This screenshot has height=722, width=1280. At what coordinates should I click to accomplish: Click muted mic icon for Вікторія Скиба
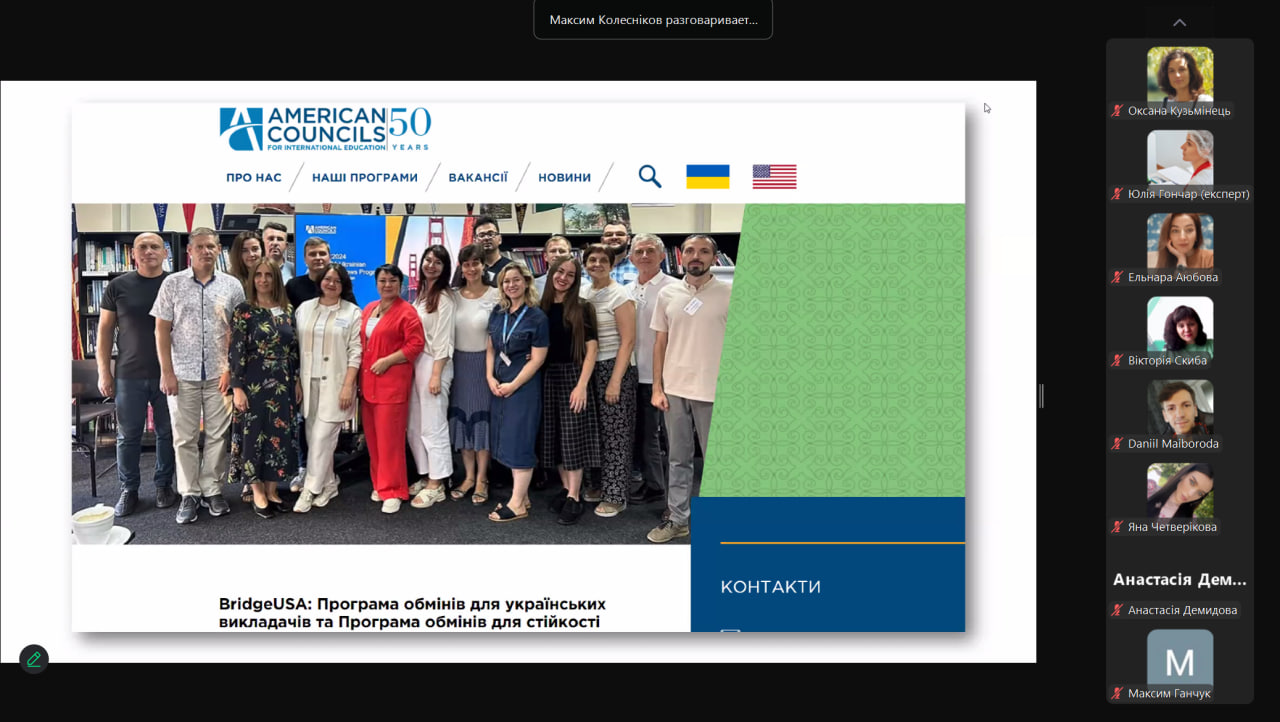pos(1117,360)
